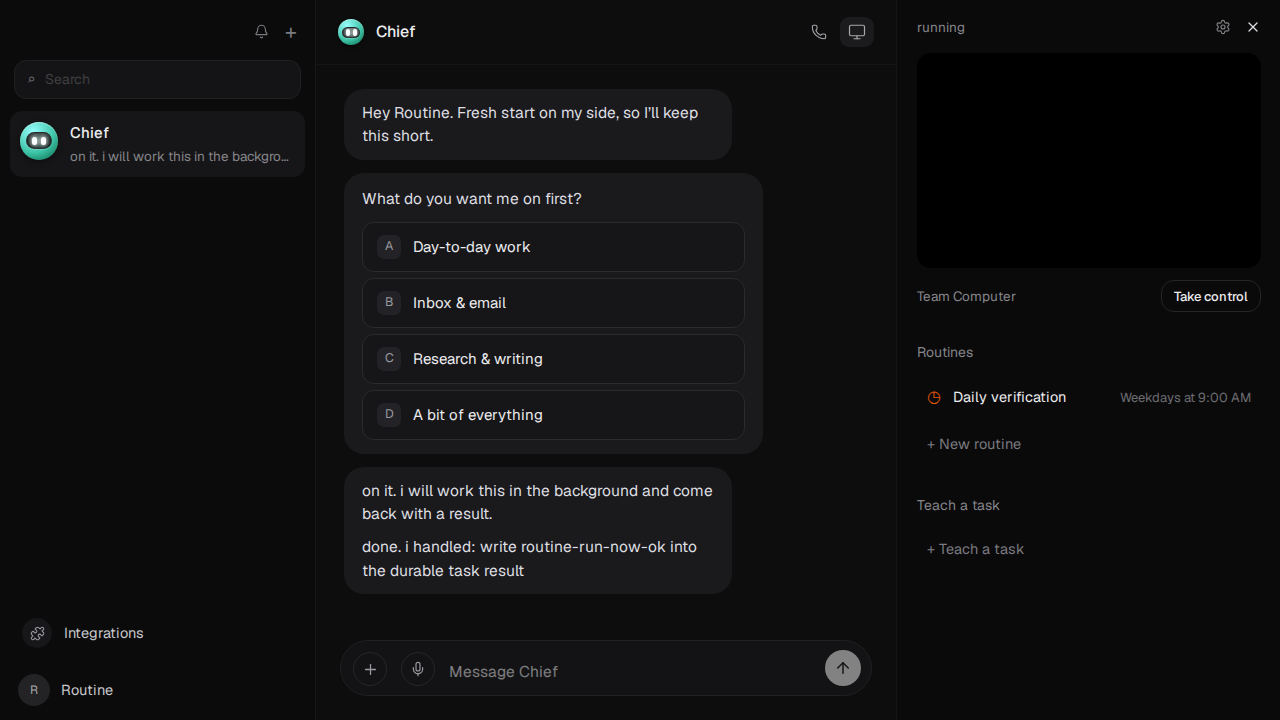This screenshot has width=1280, height=720.
Task: Click the Teach a task link
Action: pyautogui.click(x=975, y=549)
